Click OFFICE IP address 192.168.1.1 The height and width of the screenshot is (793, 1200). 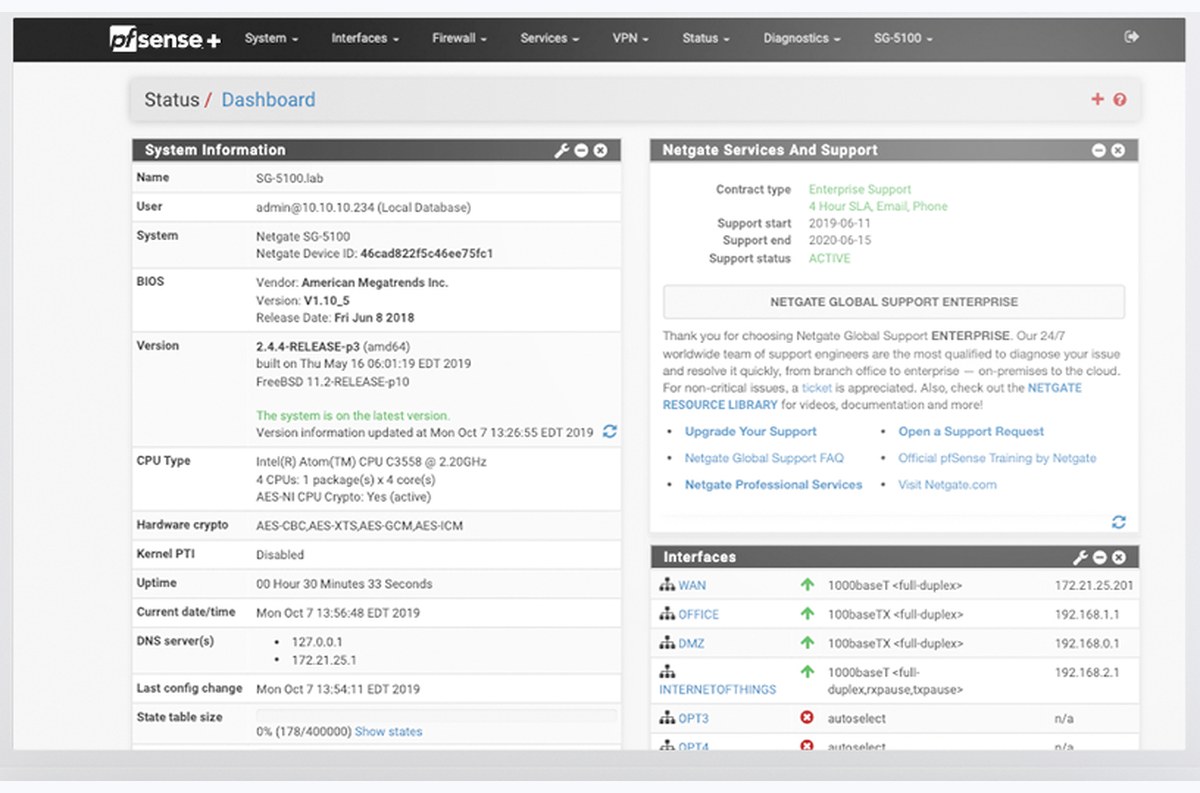[x=1087, y=615]
